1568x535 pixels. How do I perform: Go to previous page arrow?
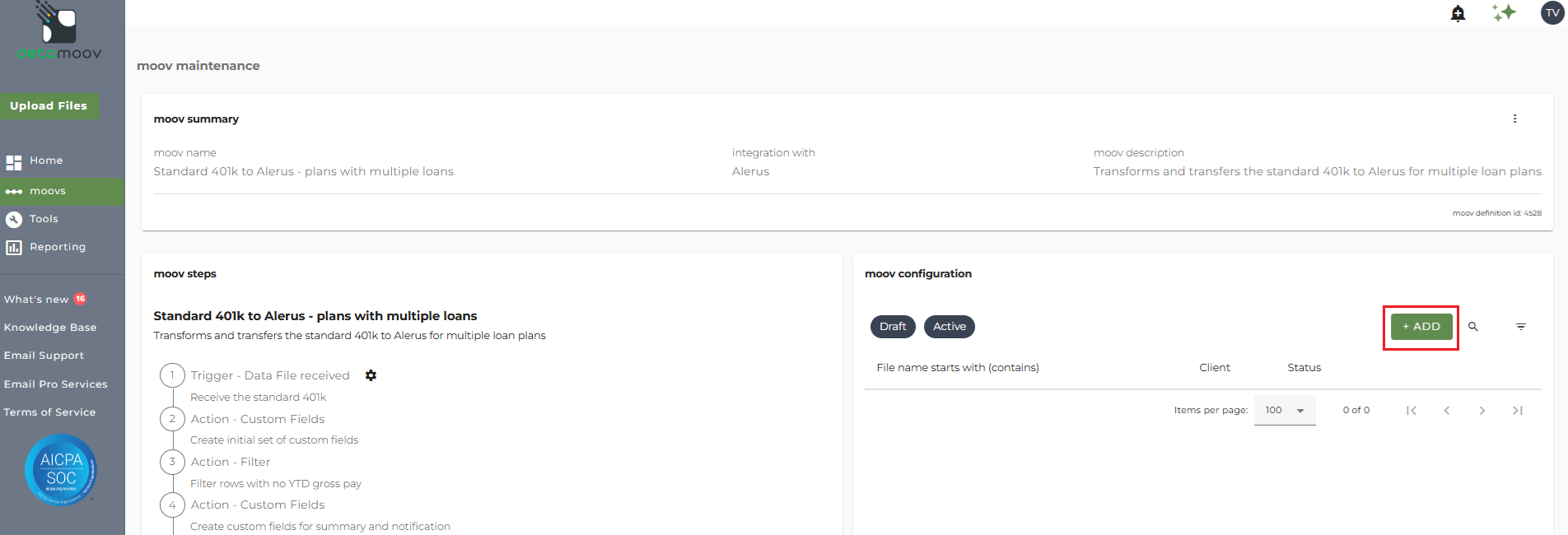[1447, 410]
